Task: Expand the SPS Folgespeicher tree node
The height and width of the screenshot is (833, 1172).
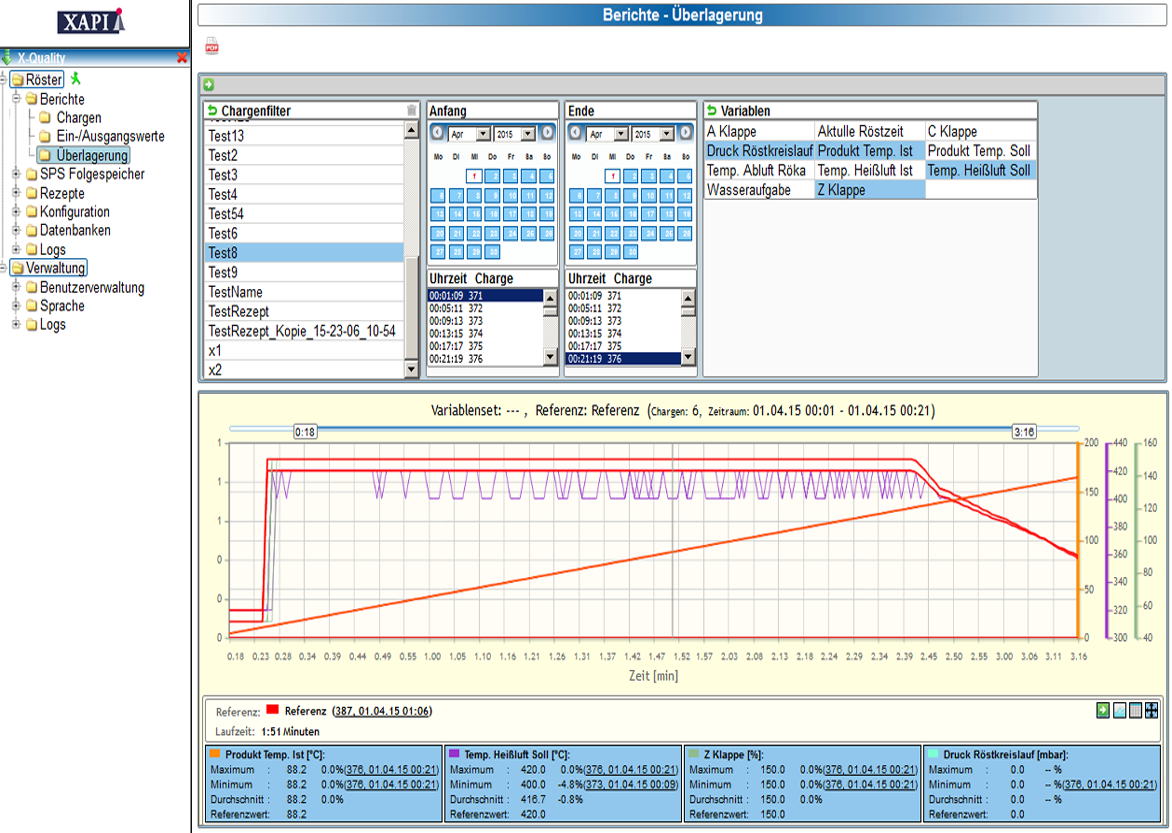Action: [x=16, y=174]
